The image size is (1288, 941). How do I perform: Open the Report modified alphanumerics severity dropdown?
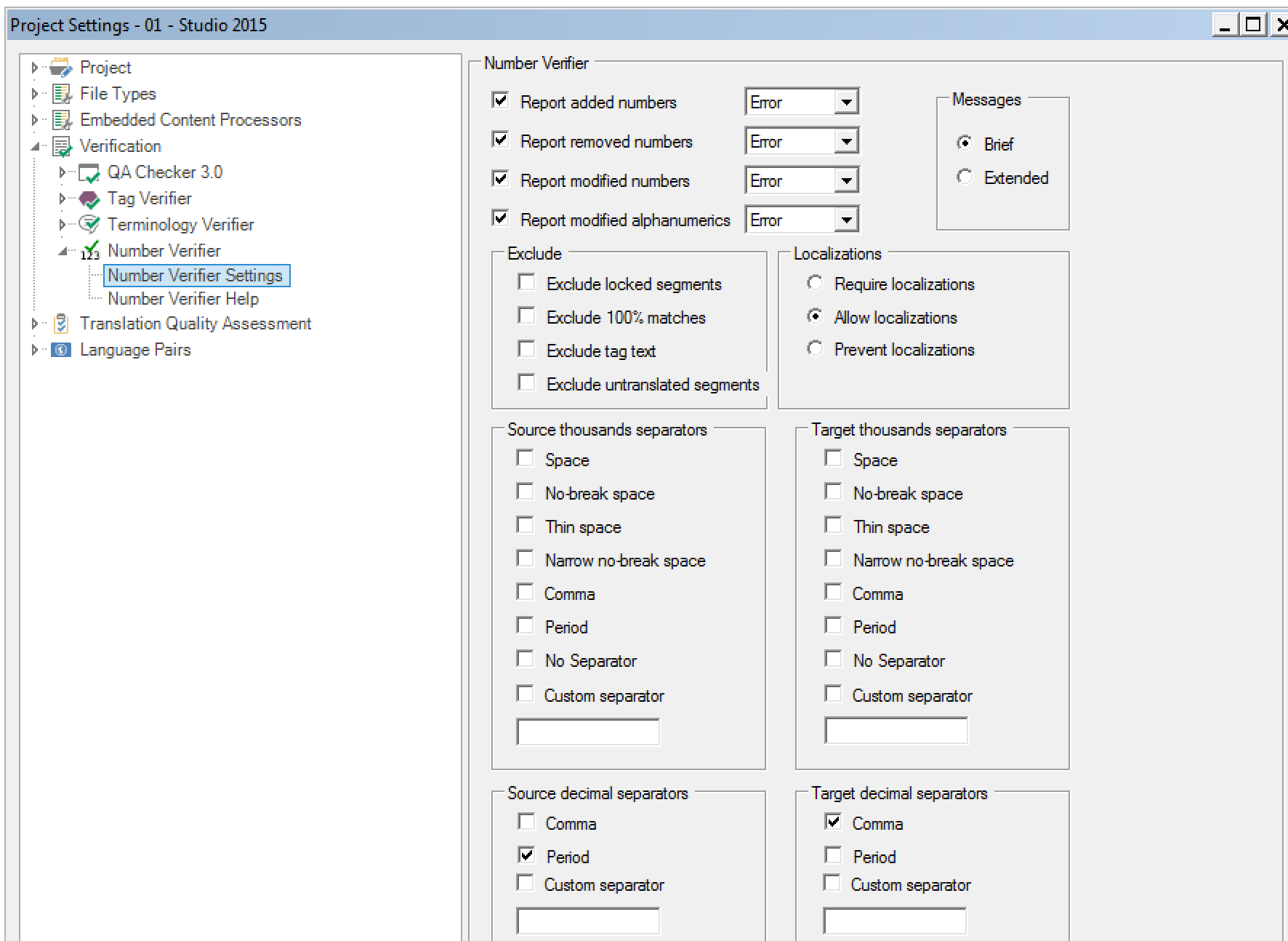(x=846, y=220)
